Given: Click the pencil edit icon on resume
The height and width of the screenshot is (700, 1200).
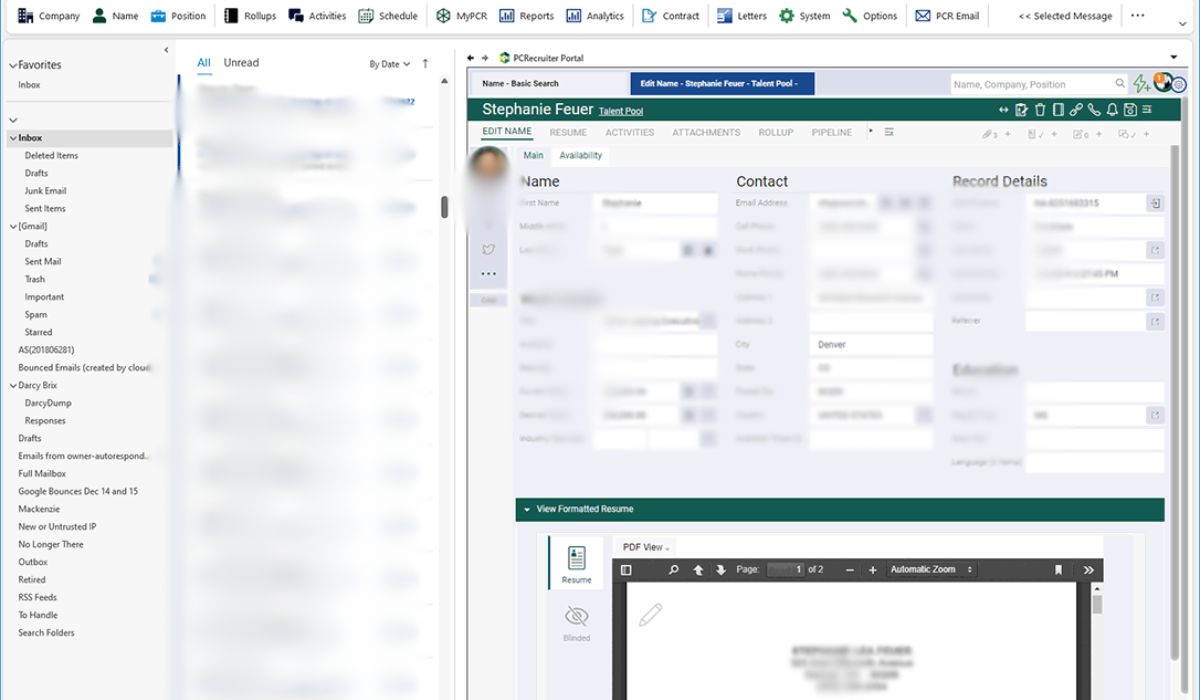Looking at the screenshot, I should point(650,615).
